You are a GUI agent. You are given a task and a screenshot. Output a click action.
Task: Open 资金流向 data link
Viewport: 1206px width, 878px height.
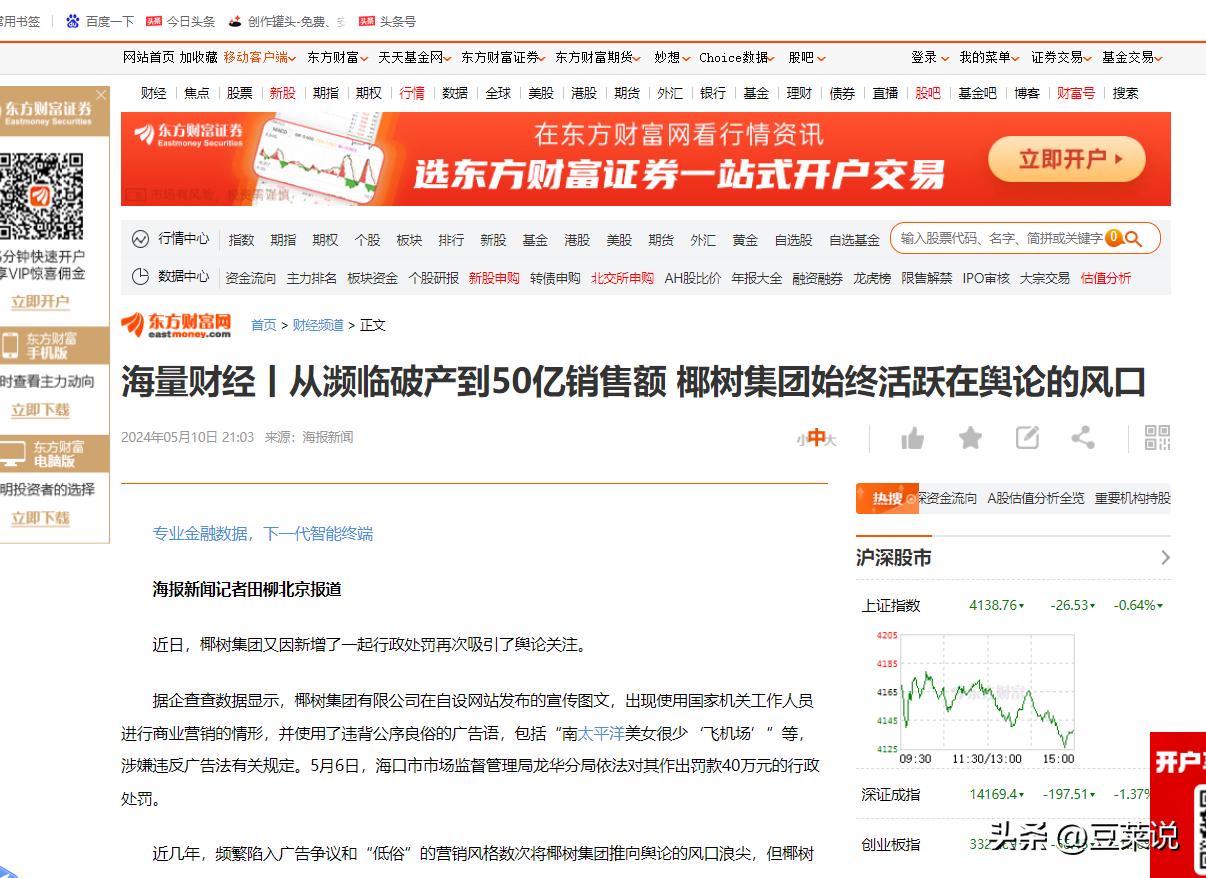[x=250, y=278]
